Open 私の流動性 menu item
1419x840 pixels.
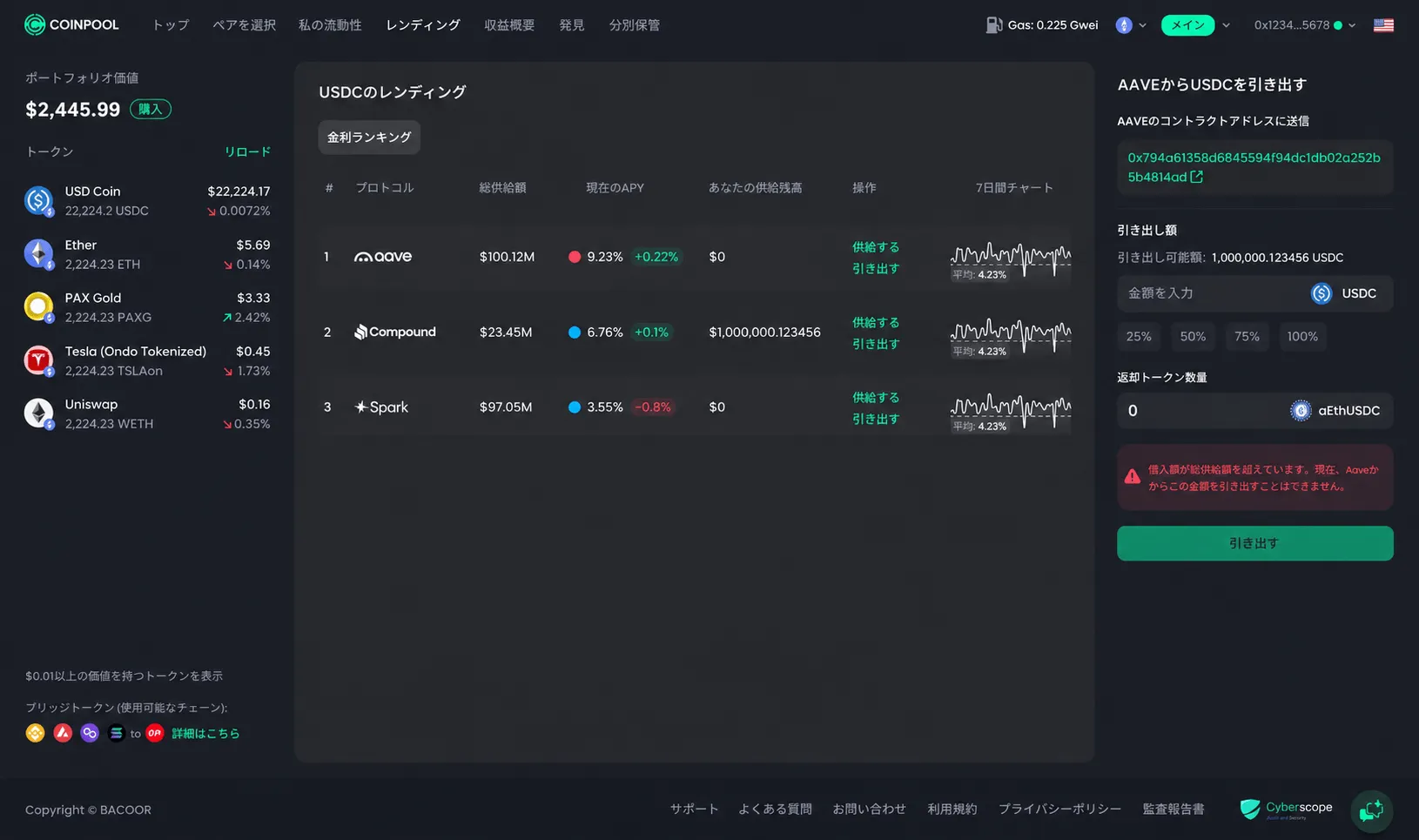click(x=330, y=25)
